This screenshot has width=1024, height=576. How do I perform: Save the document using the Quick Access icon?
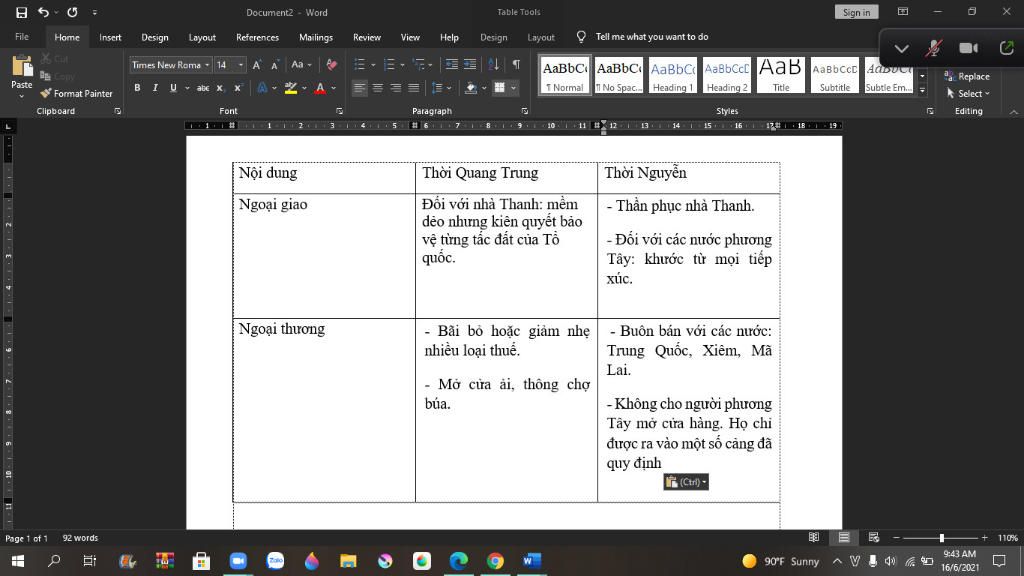click(x=22, y=12)
